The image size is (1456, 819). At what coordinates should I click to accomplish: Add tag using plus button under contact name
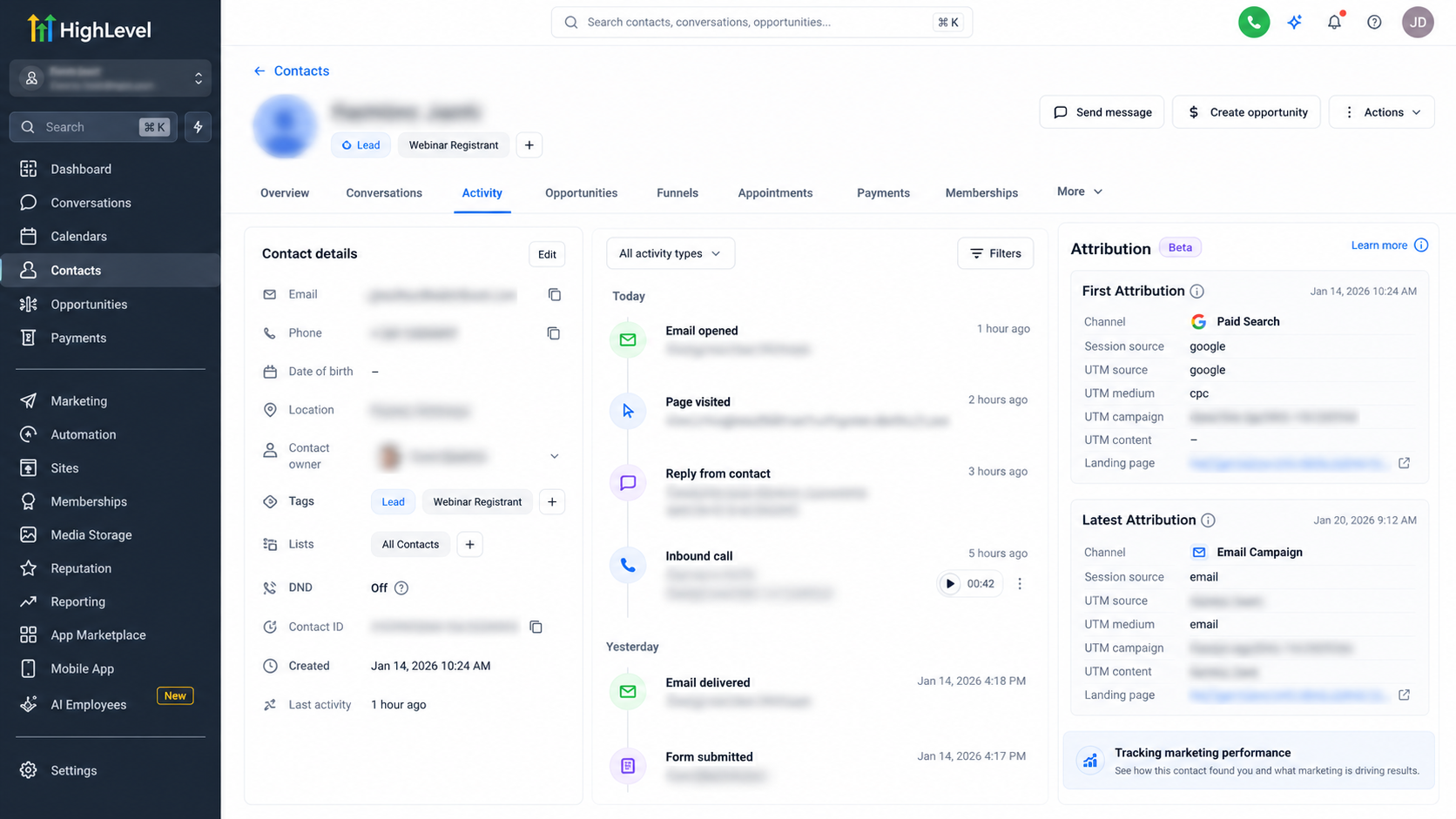click(529, 145)
